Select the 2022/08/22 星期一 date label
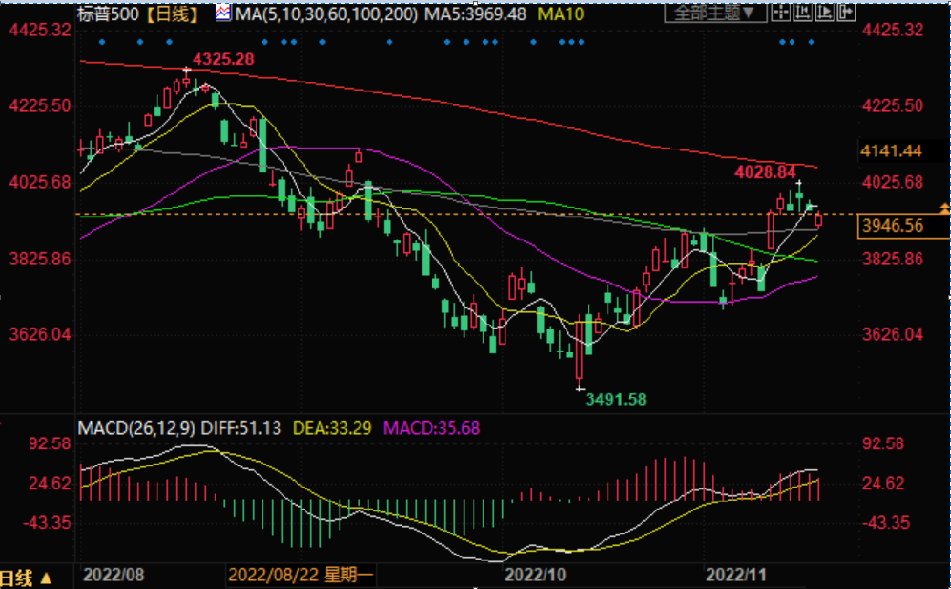This screenshot has height=589, width=951. [300, 575]
